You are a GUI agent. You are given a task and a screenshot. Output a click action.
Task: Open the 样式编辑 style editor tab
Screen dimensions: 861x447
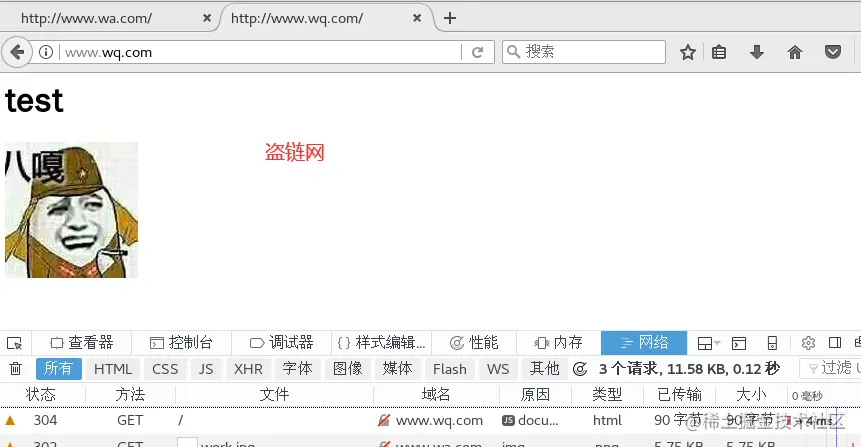(x=382, y=343)
